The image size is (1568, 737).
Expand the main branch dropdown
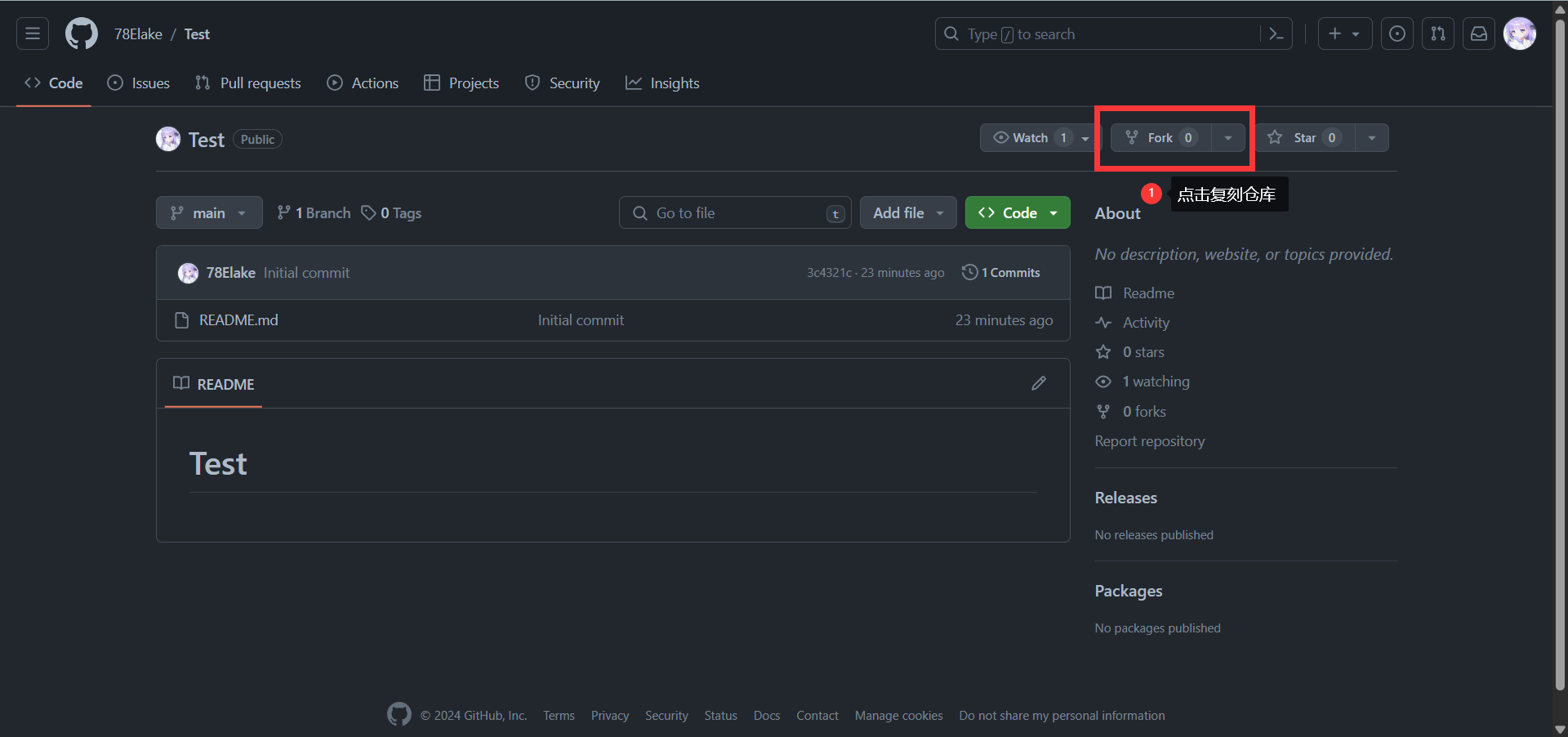pyautogui.click(x=209, y=212)
